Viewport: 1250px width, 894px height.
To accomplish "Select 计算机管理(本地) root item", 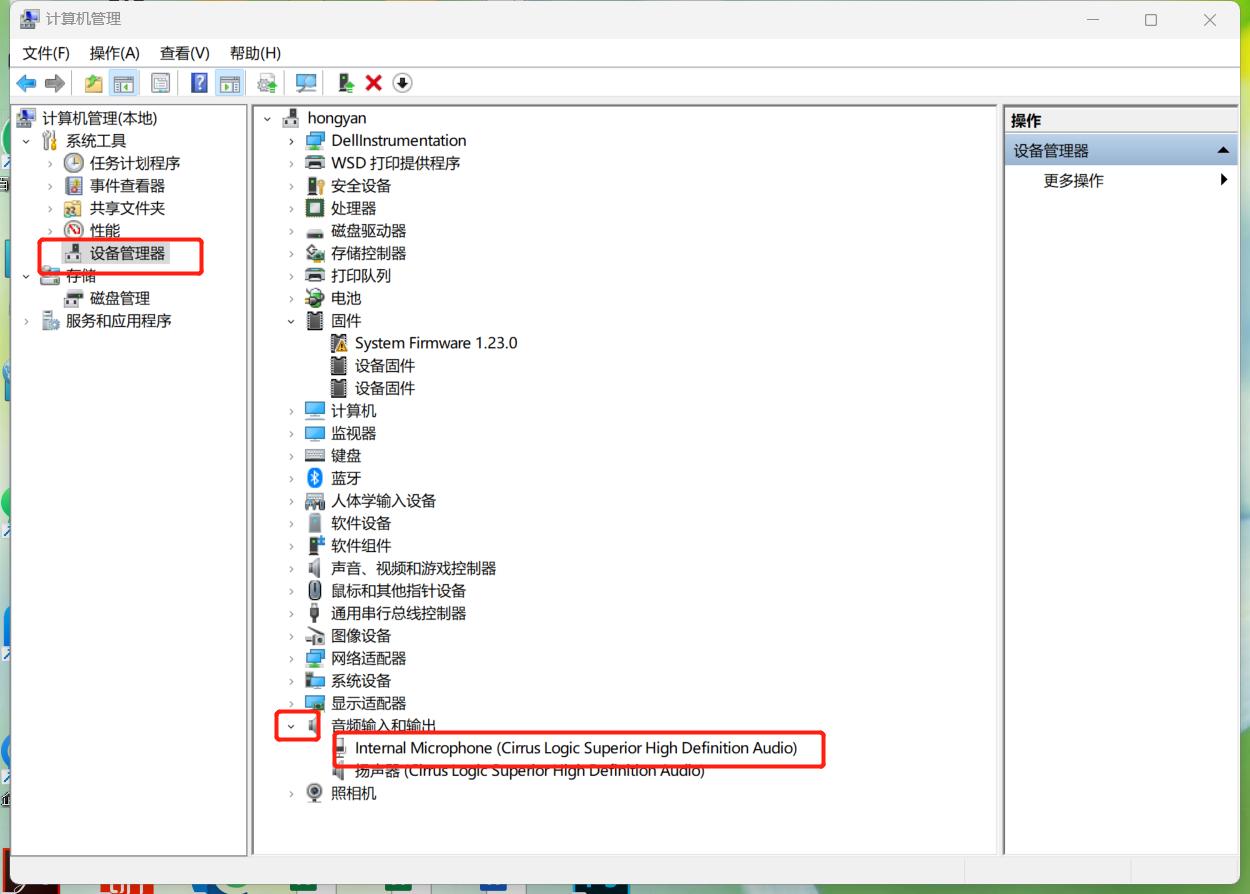I will tap(99, 118).
